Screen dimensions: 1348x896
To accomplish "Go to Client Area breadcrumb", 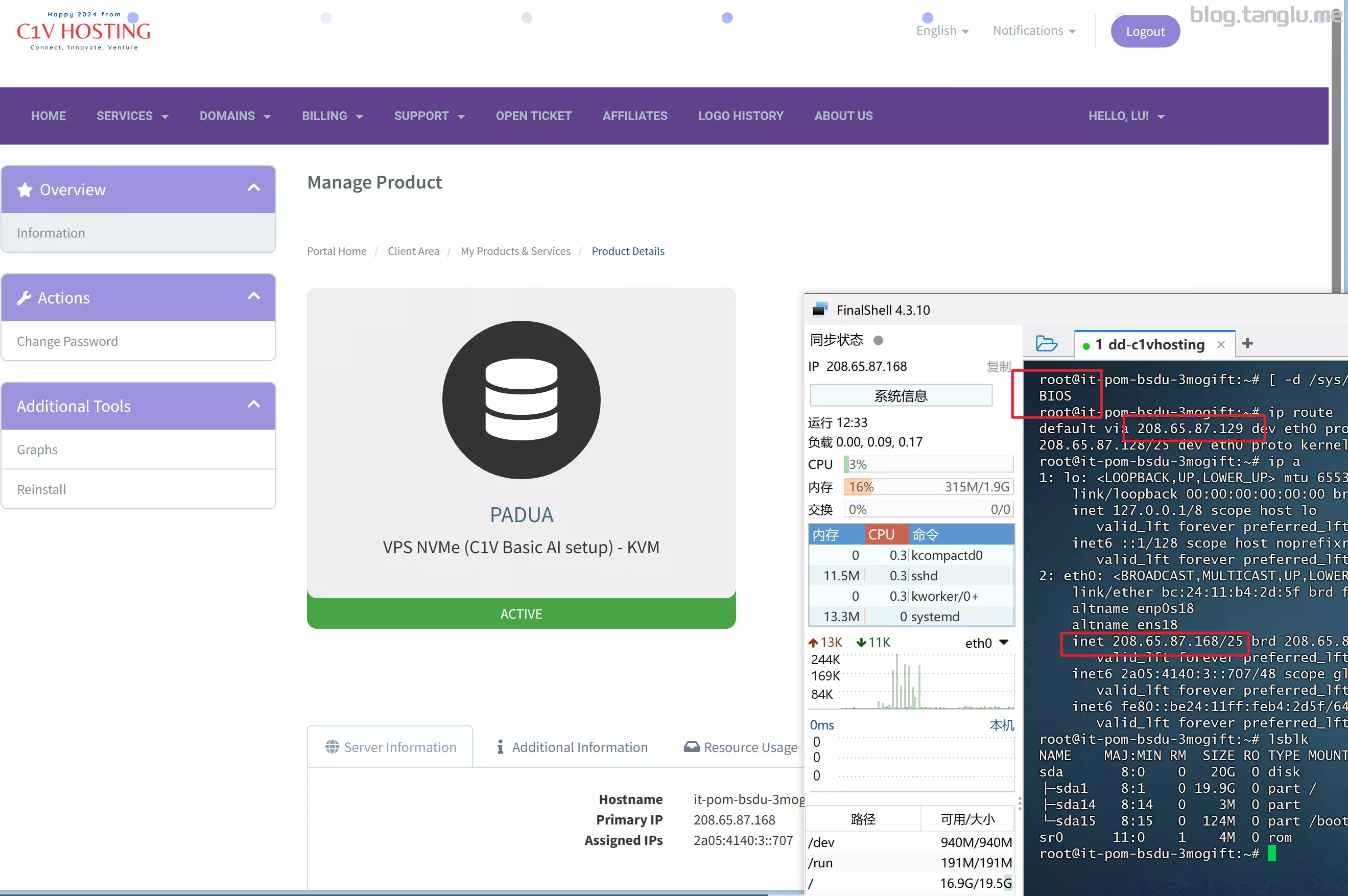I will pyautogui.click(x=413, y=251).
